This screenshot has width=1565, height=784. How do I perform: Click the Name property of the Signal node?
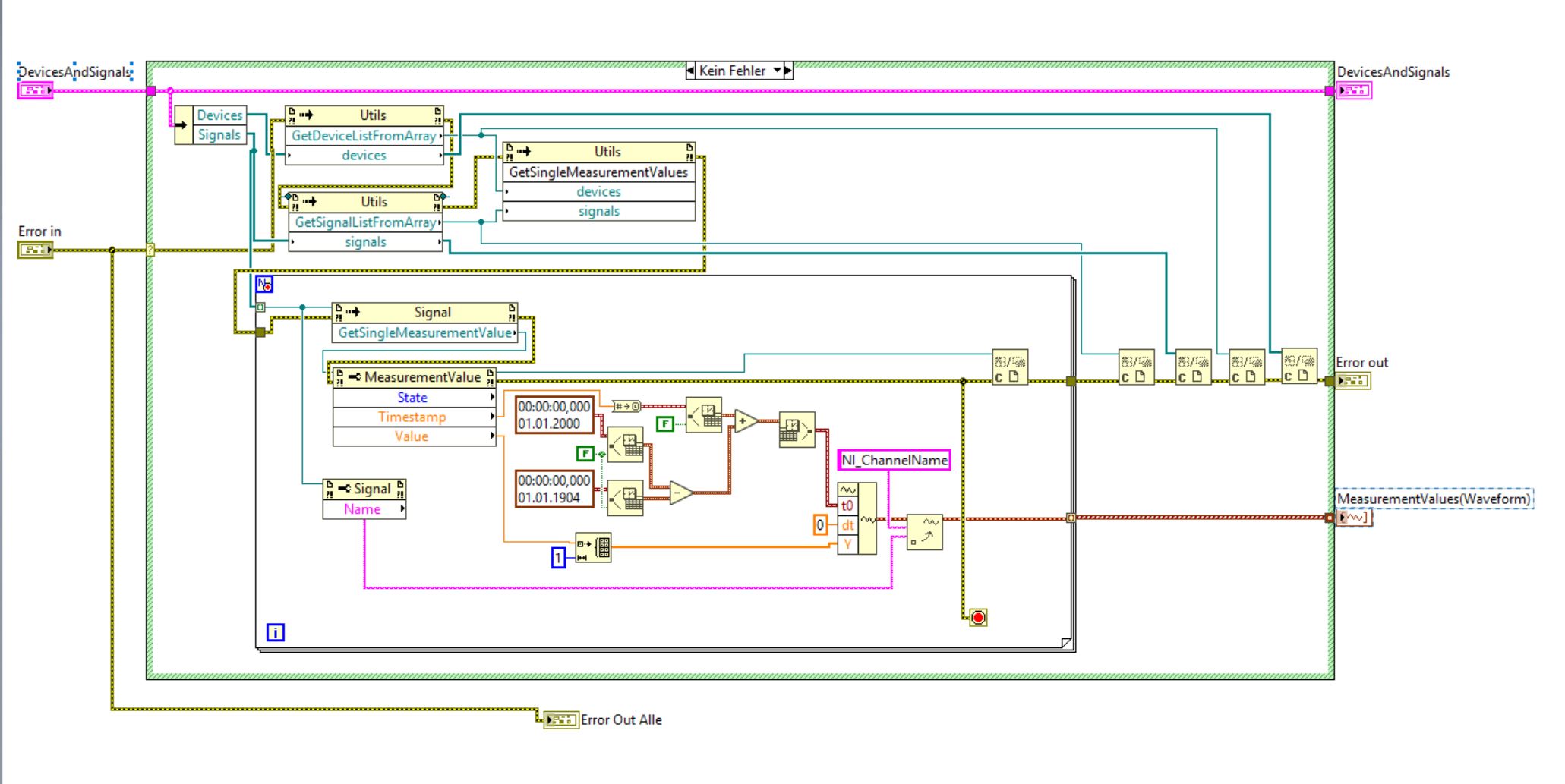(362, 509)
